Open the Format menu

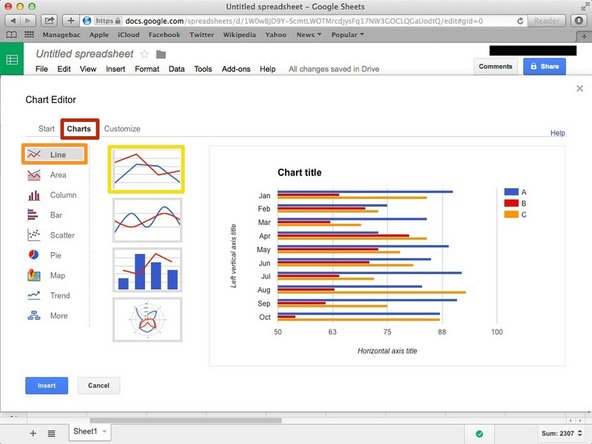[147, 69]
